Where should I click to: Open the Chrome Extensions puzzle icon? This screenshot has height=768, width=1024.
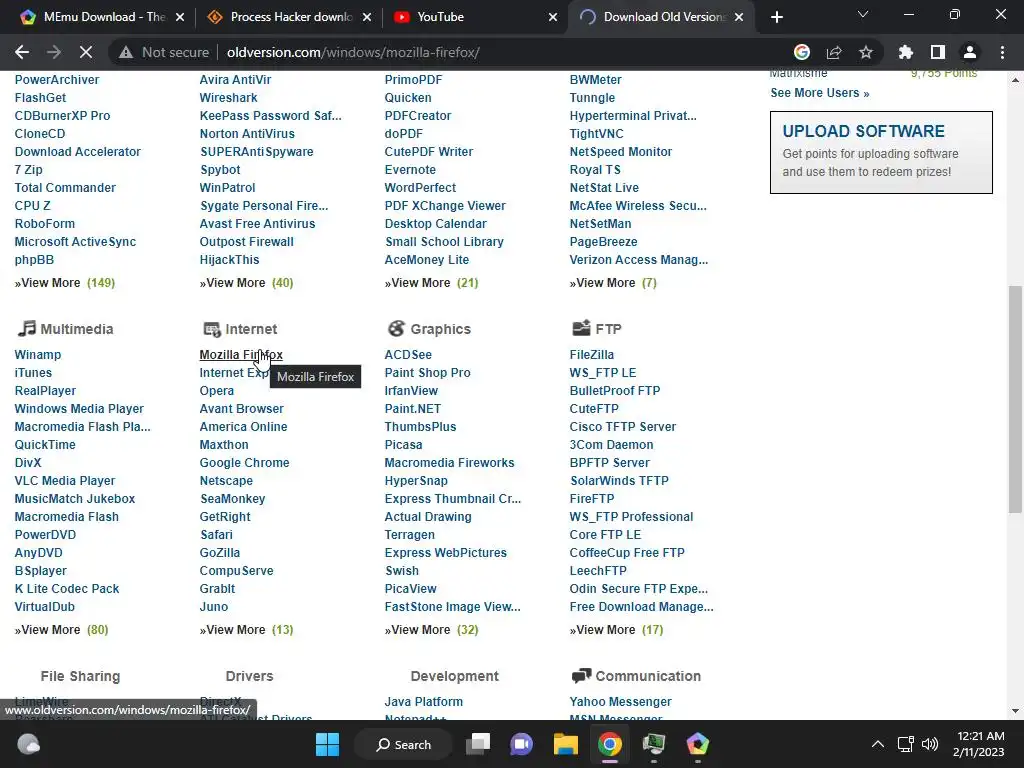[905, 52]
